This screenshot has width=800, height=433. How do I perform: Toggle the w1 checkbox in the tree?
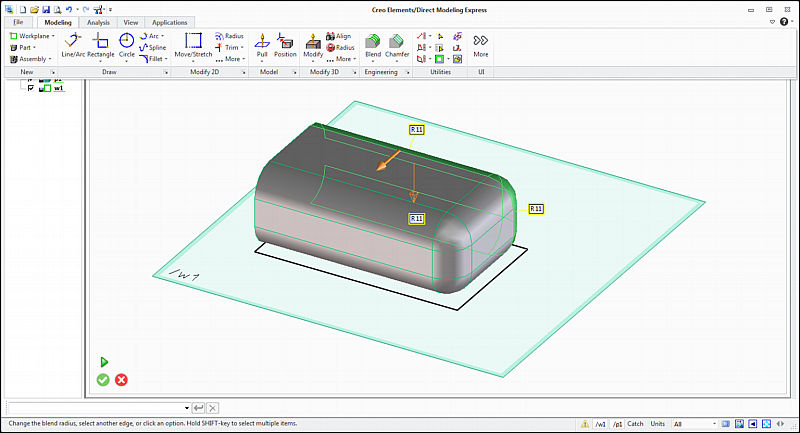[x=31, y=88]
